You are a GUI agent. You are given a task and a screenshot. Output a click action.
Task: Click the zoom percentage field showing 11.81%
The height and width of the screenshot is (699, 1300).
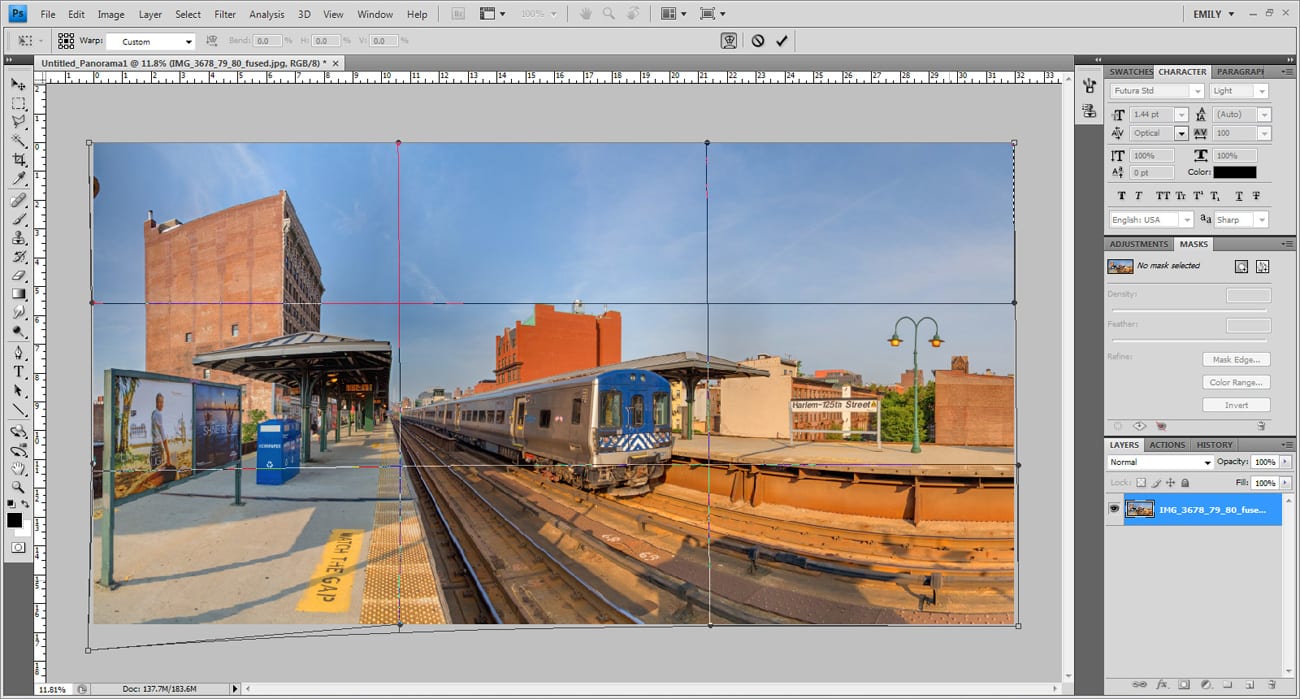(x=51, y=689)
